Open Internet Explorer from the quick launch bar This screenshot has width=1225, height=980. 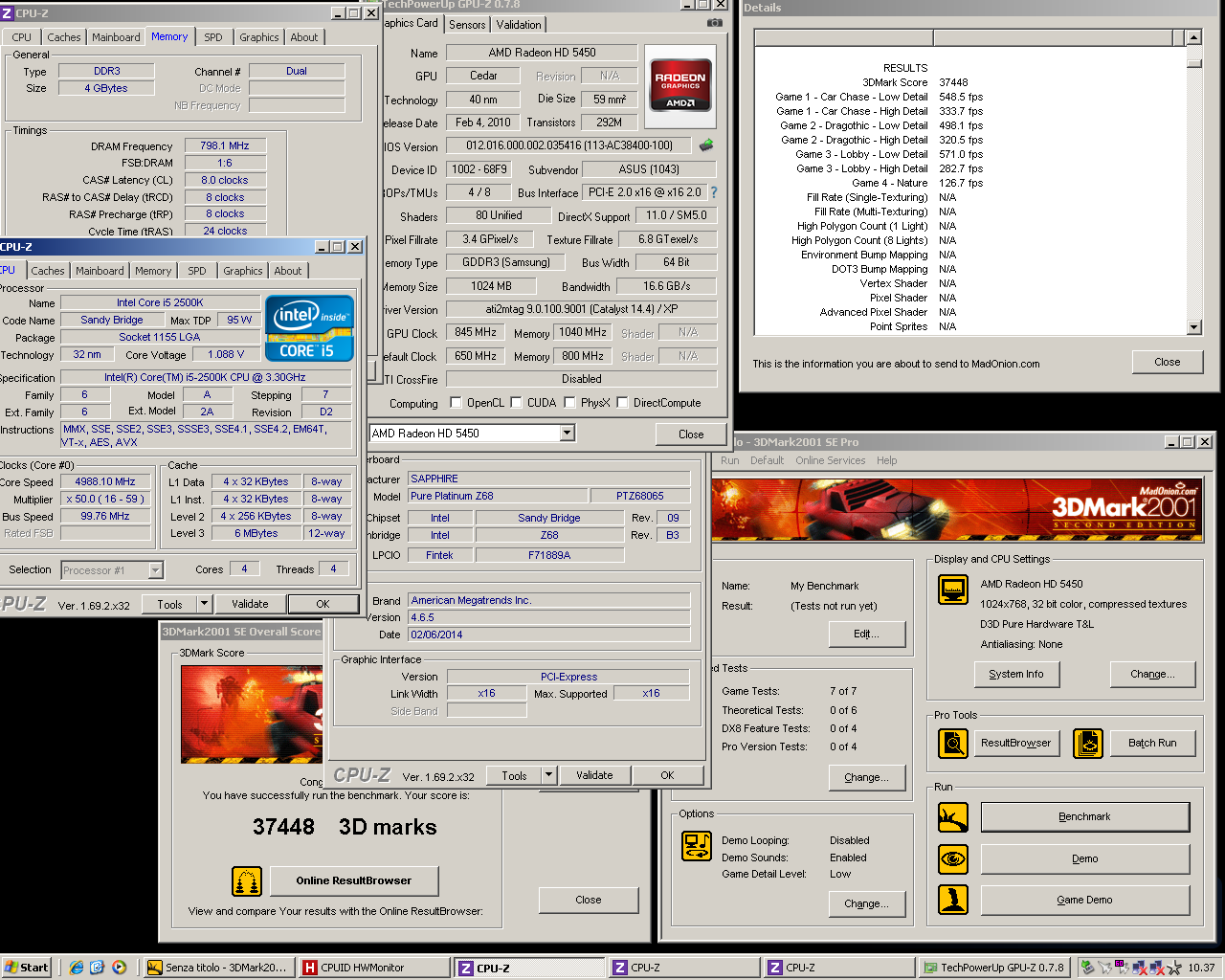[77, 968]
